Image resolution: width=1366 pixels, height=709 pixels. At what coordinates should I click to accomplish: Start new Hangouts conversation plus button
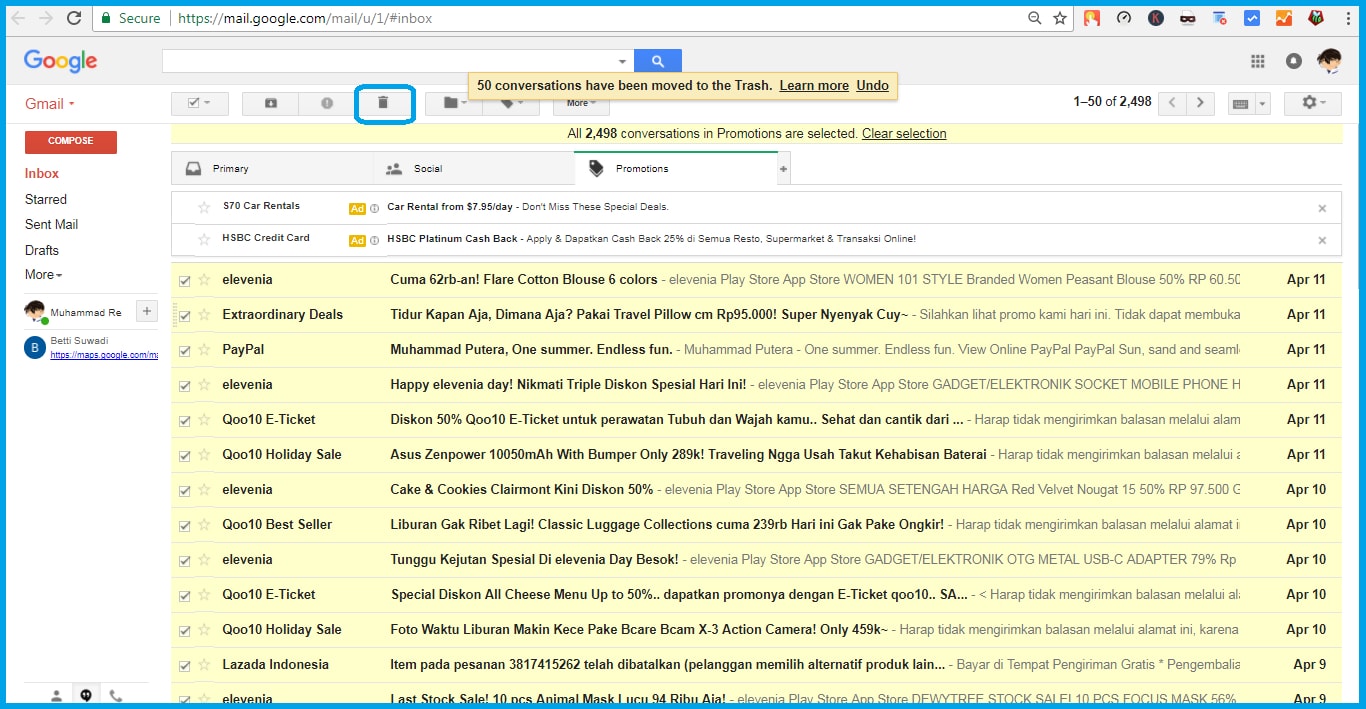tap(146, 311)
